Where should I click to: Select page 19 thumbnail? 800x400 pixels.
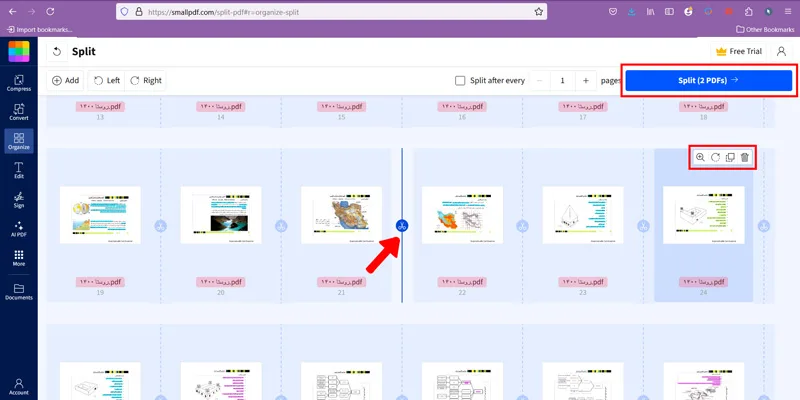[100, 215]
